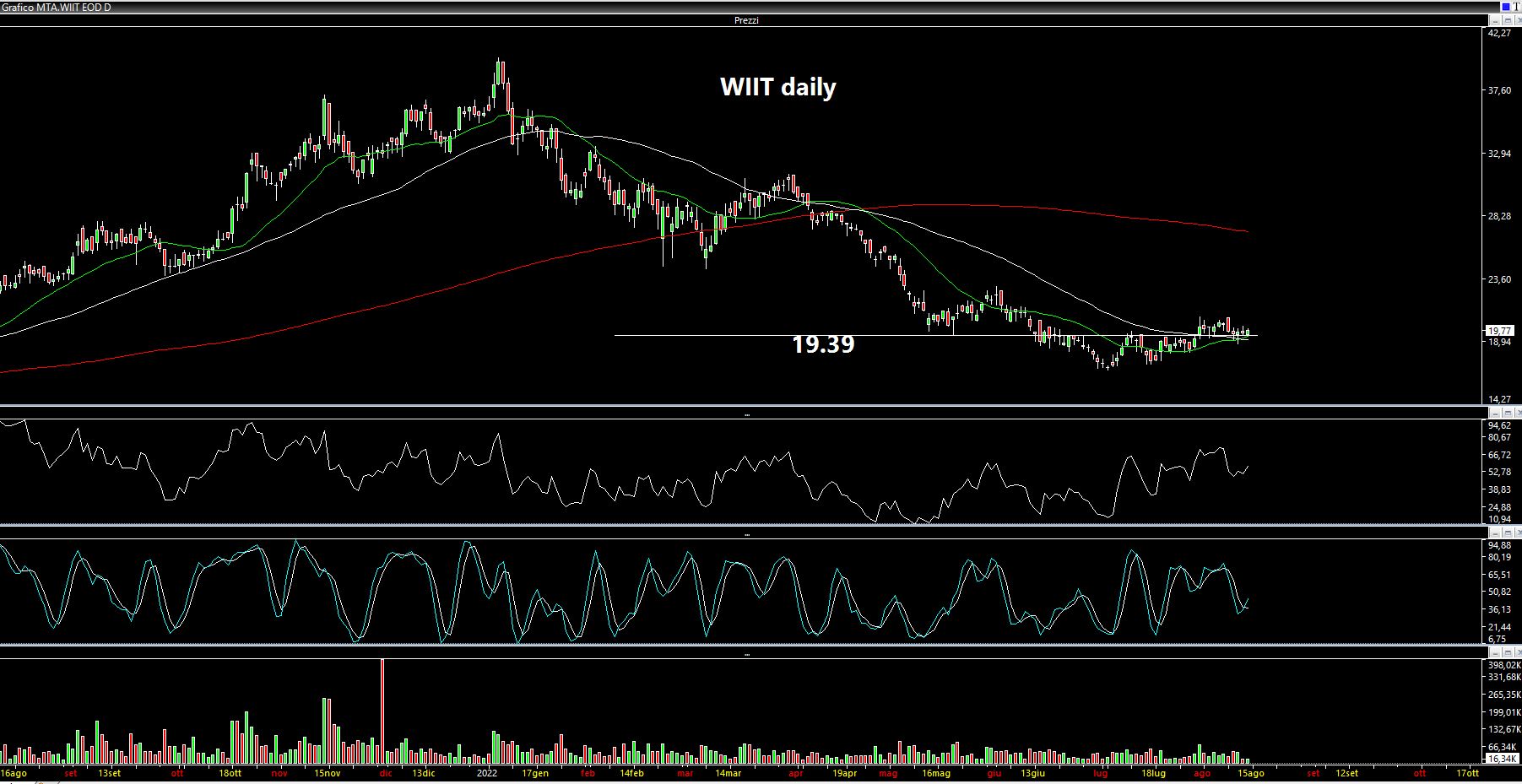1522x784 pixels.
Task: Click the 15ago date on time axis
Action: [1250, 773]
